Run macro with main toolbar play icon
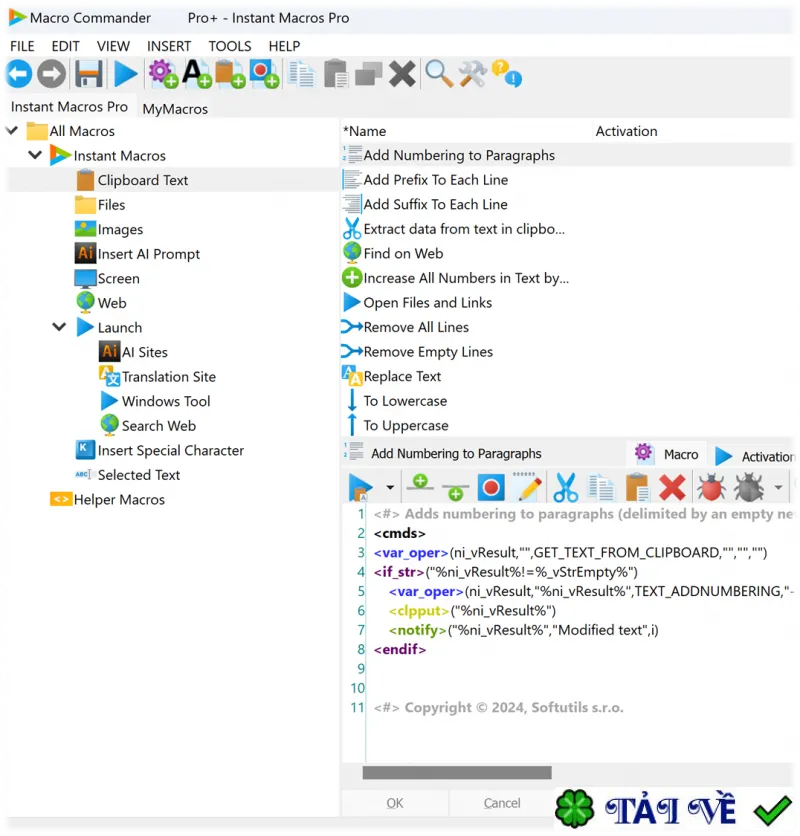Screen dimensions: 800x836 (125, 74)
